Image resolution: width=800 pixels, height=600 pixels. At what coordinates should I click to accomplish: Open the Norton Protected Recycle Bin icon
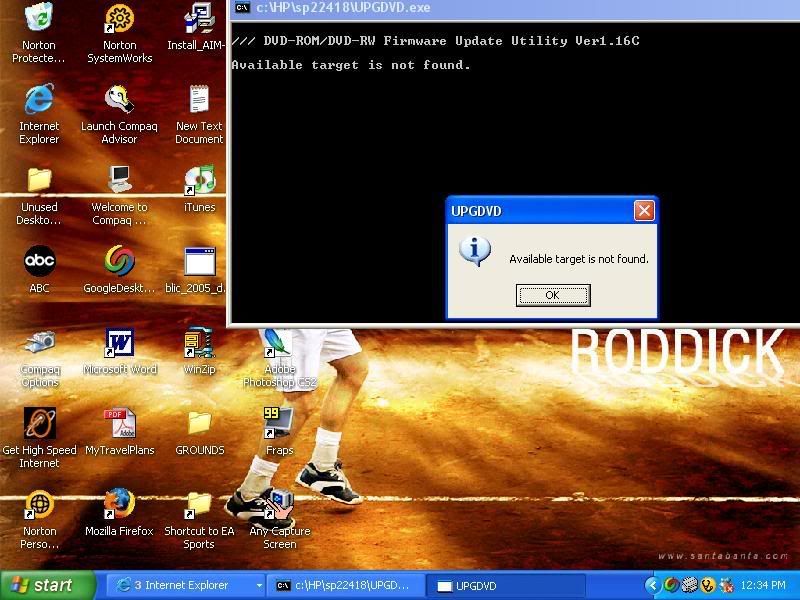pyautogui.click(x=39, y=33)
